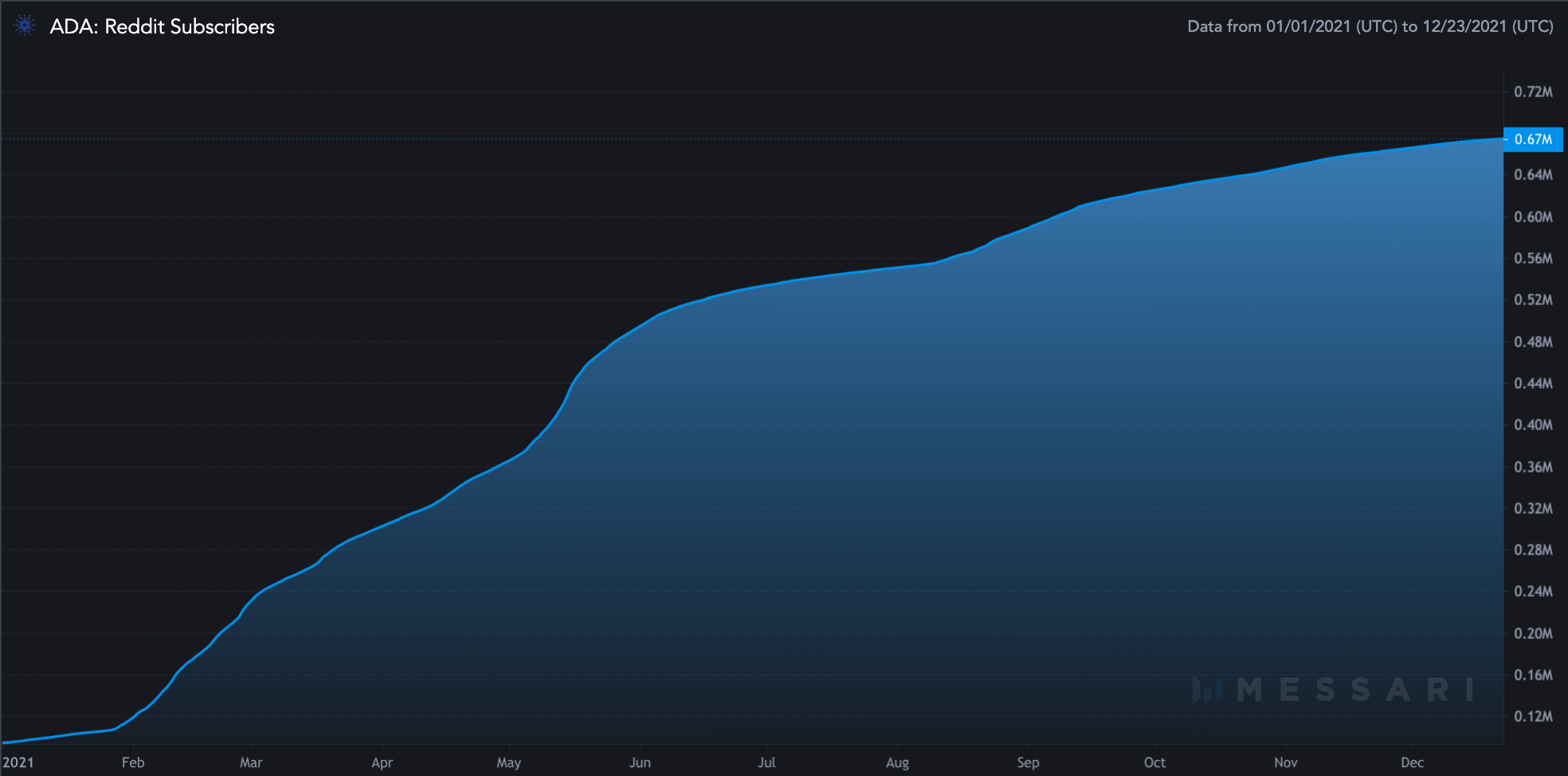The height and width of the screenshot is (776, 1568).
Task: Click the 0.56M y-axis label
Action: (1533, 258)
